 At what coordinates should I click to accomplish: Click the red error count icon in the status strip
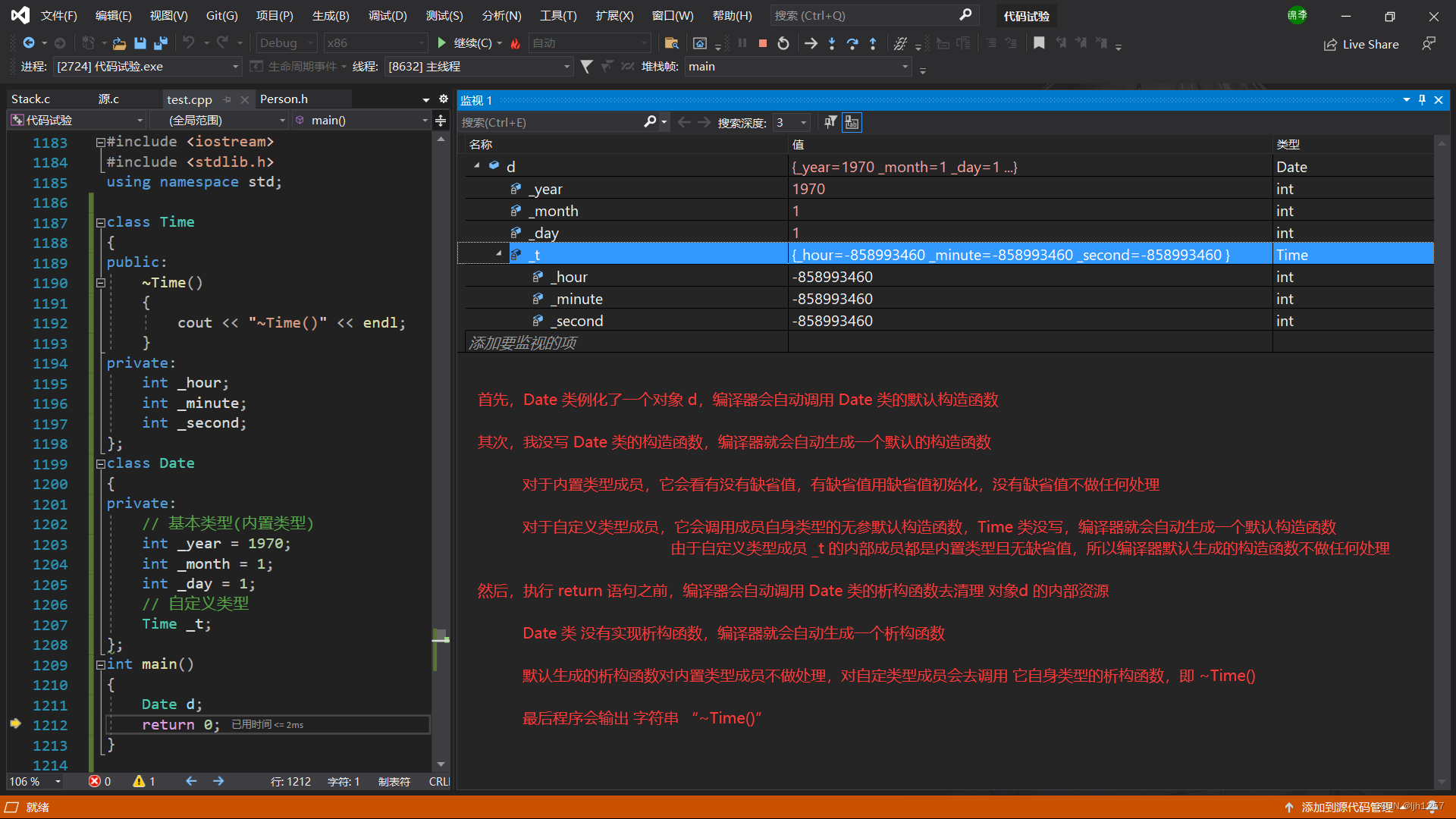[x=94, y=781]
